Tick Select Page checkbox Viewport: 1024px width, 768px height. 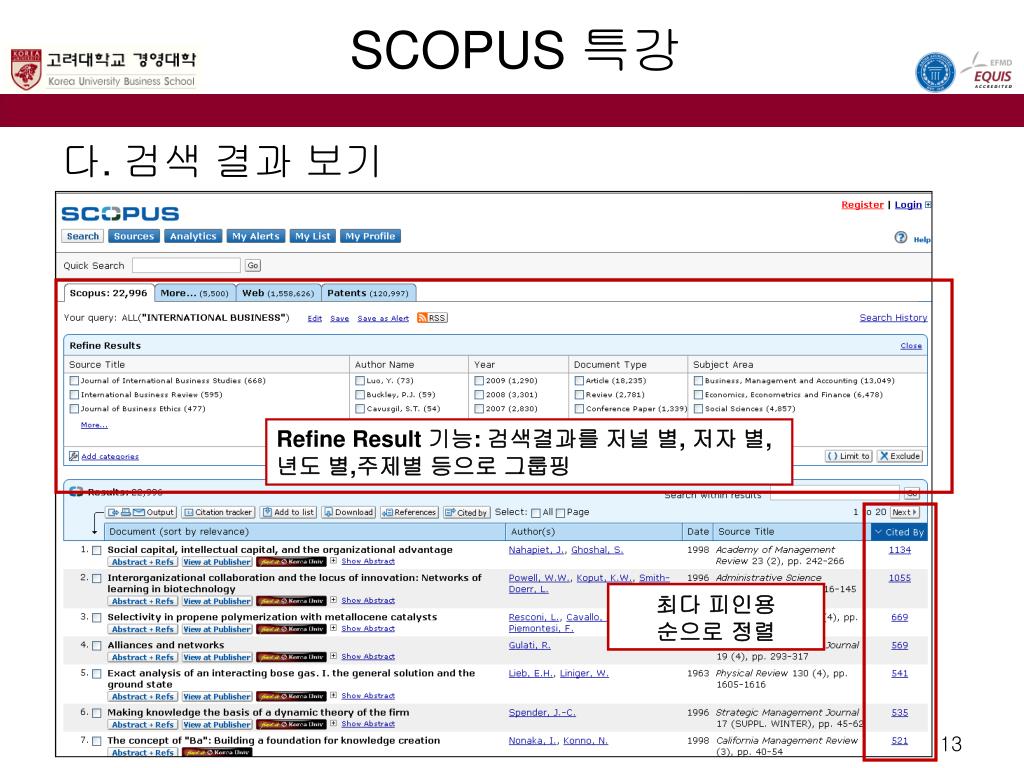click(560, 513)
